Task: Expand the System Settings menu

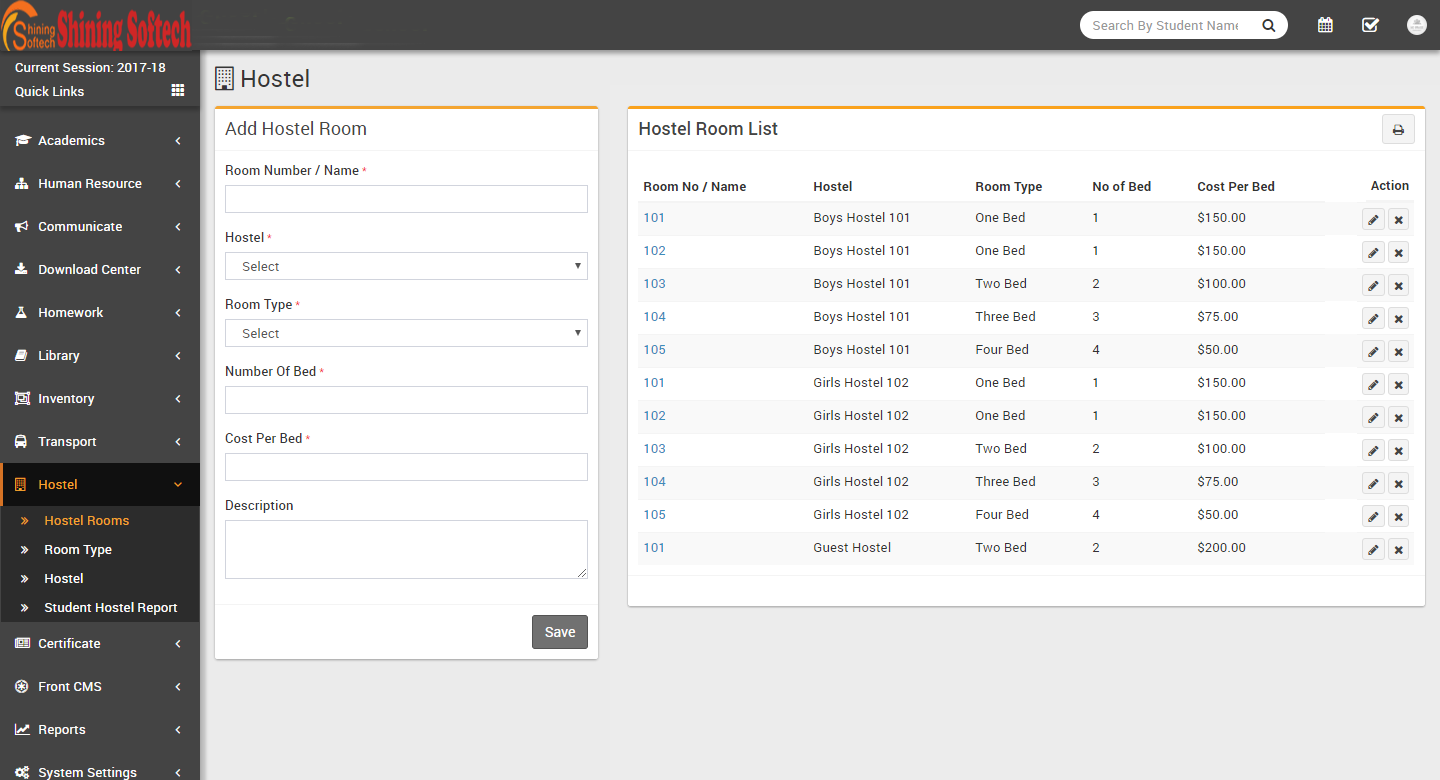Action: [100, 768]
